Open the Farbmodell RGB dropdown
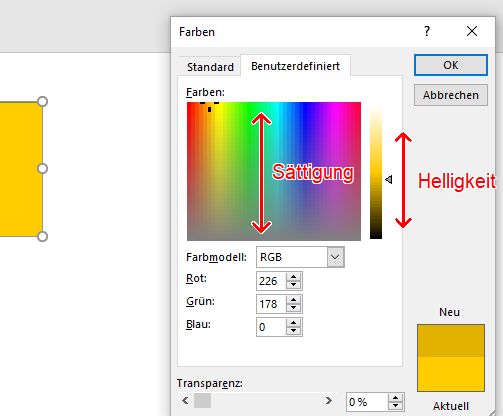 click(x=335, y=257)
